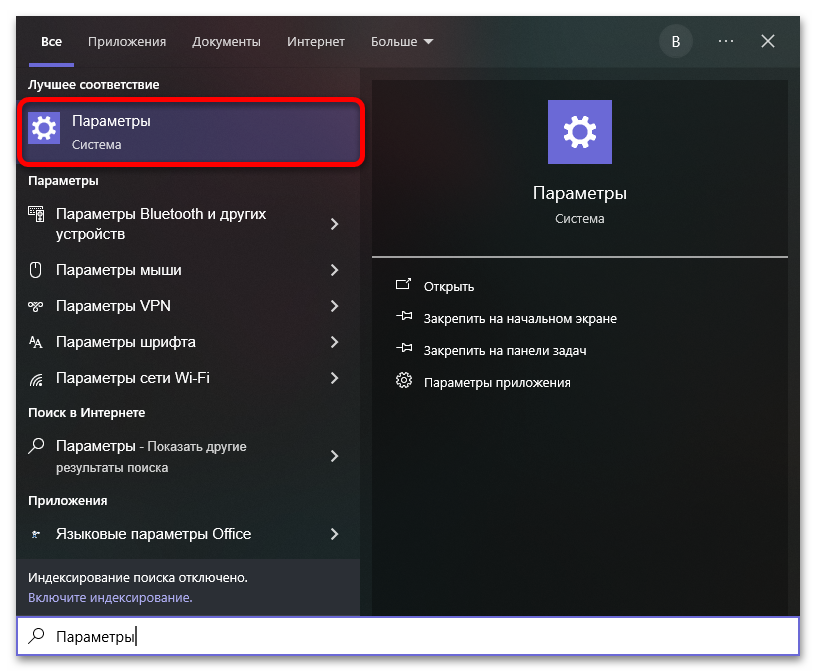Click Параметры приложения action
The height and width of the screenshot is (672, 816).
[x=497, y=383]
